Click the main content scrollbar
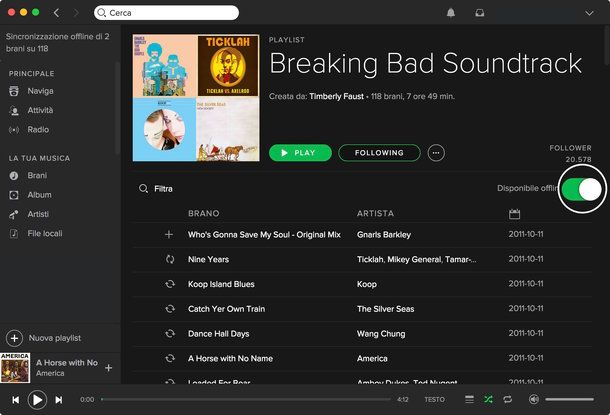This screenshot has width=610, height=415. tap(606, 47)
